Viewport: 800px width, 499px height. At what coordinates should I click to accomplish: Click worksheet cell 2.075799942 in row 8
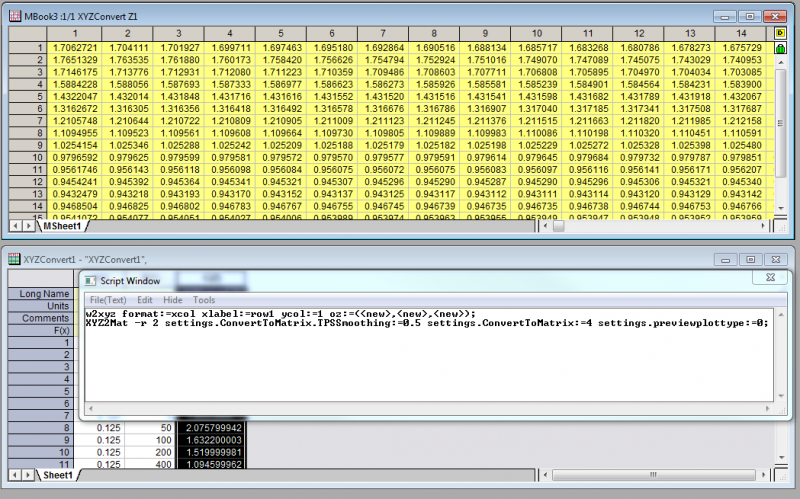coord(212,428)
